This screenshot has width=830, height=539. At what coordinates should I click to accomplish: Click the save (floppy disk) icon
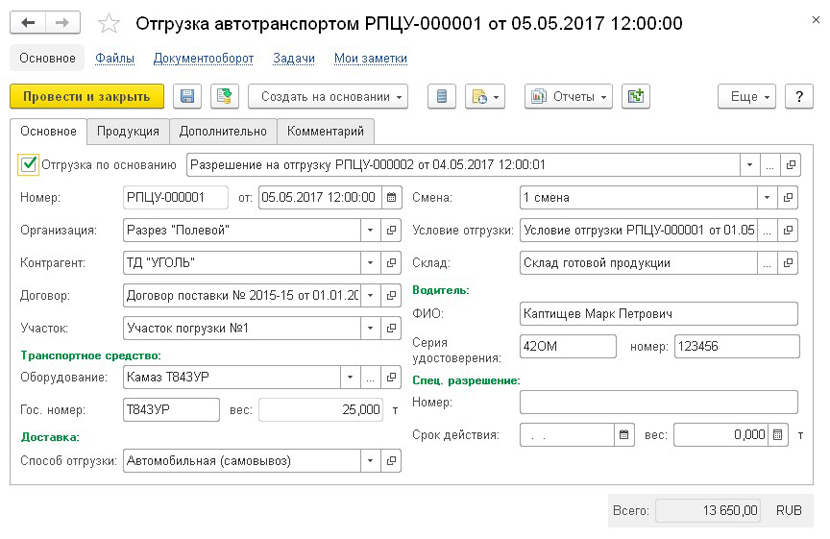187,96
